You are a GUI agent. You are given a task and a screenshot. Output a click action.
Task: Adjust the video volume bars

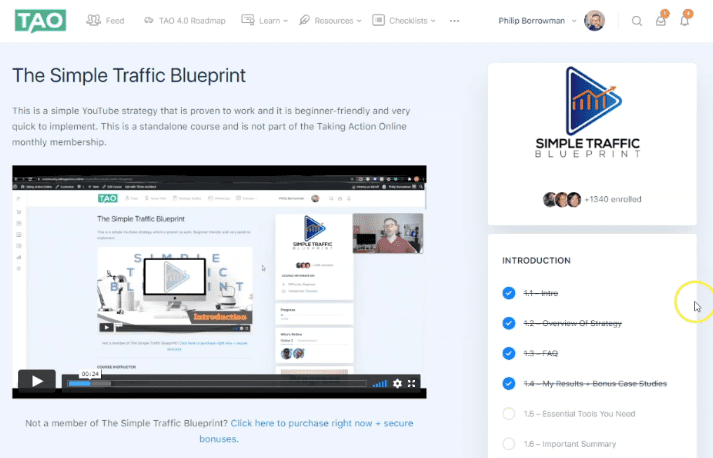tap(380, 384)
